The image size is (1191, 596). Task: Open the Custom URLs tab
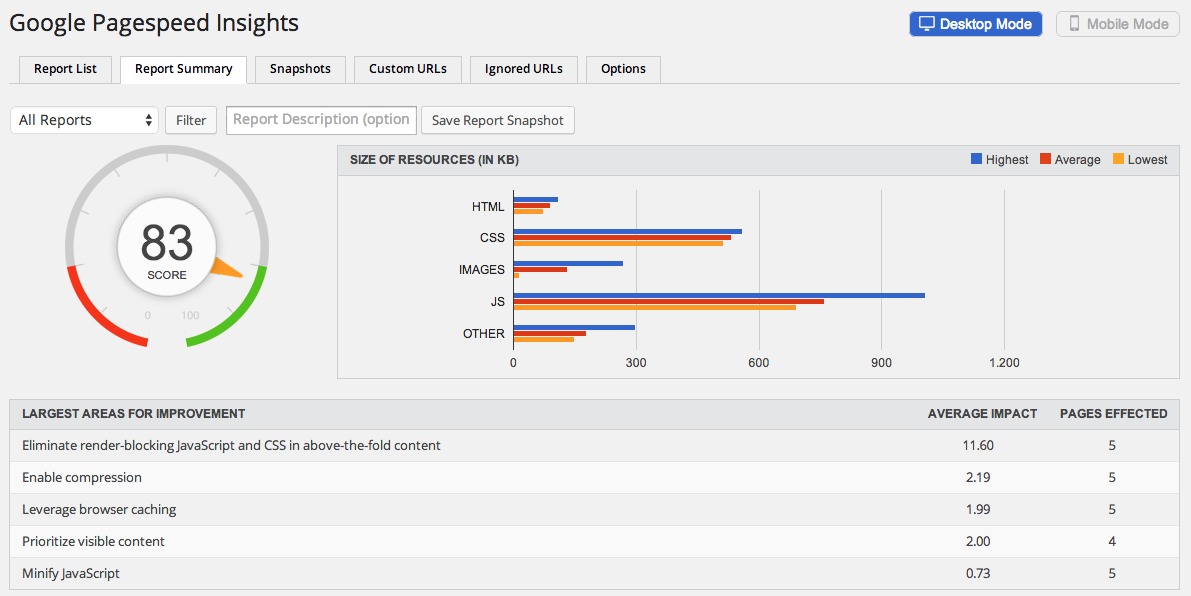click(x=408, y=69)
